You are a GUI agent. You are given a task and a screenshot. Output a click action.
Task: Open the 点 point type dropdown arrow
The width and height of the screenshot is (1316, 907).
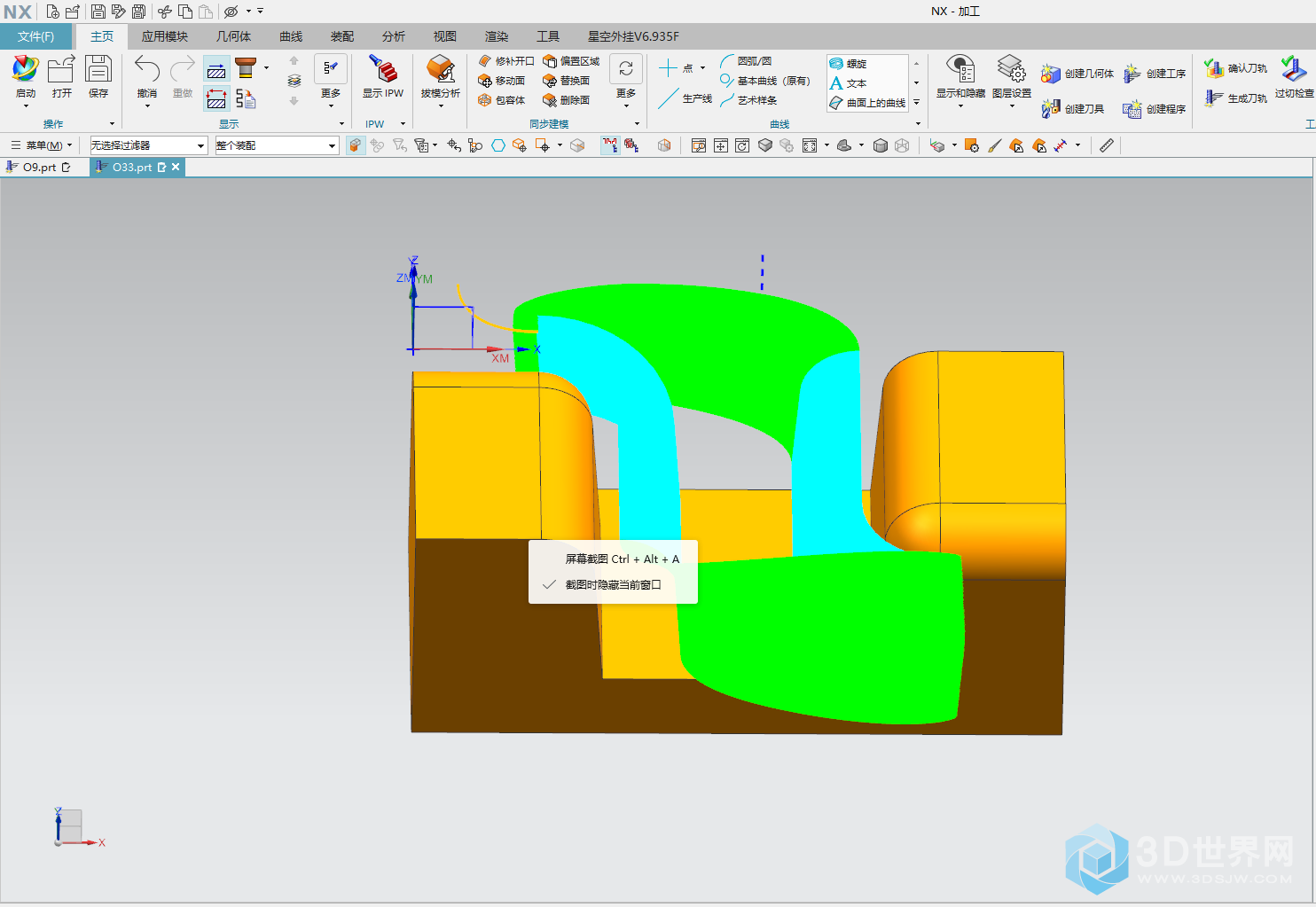click(x=703, y=68)
